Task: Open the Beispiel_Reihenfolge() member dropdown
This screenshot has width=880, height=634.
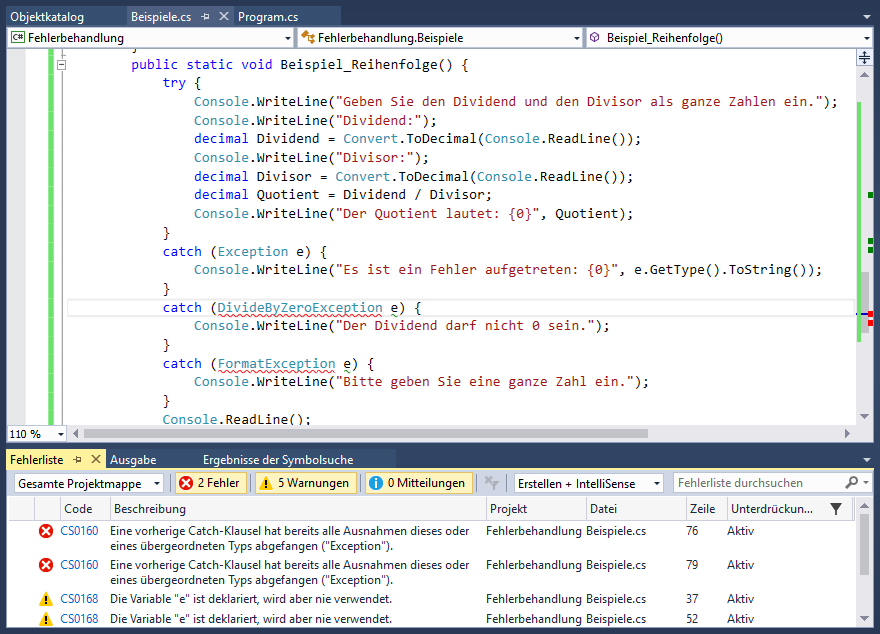Action: click(728, 38)
